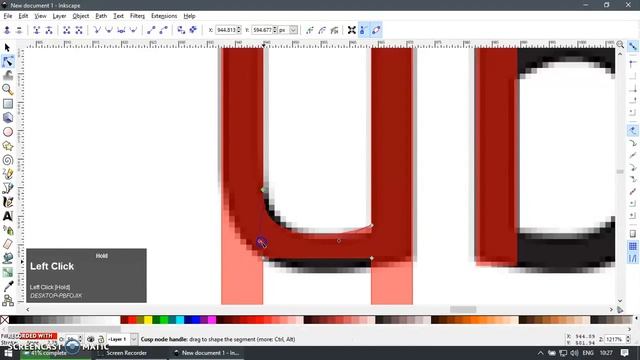Image resolution: width=640 pixels, height=360 pixels.
Task: Select the Rectangle tool
Action: (7, 104)
